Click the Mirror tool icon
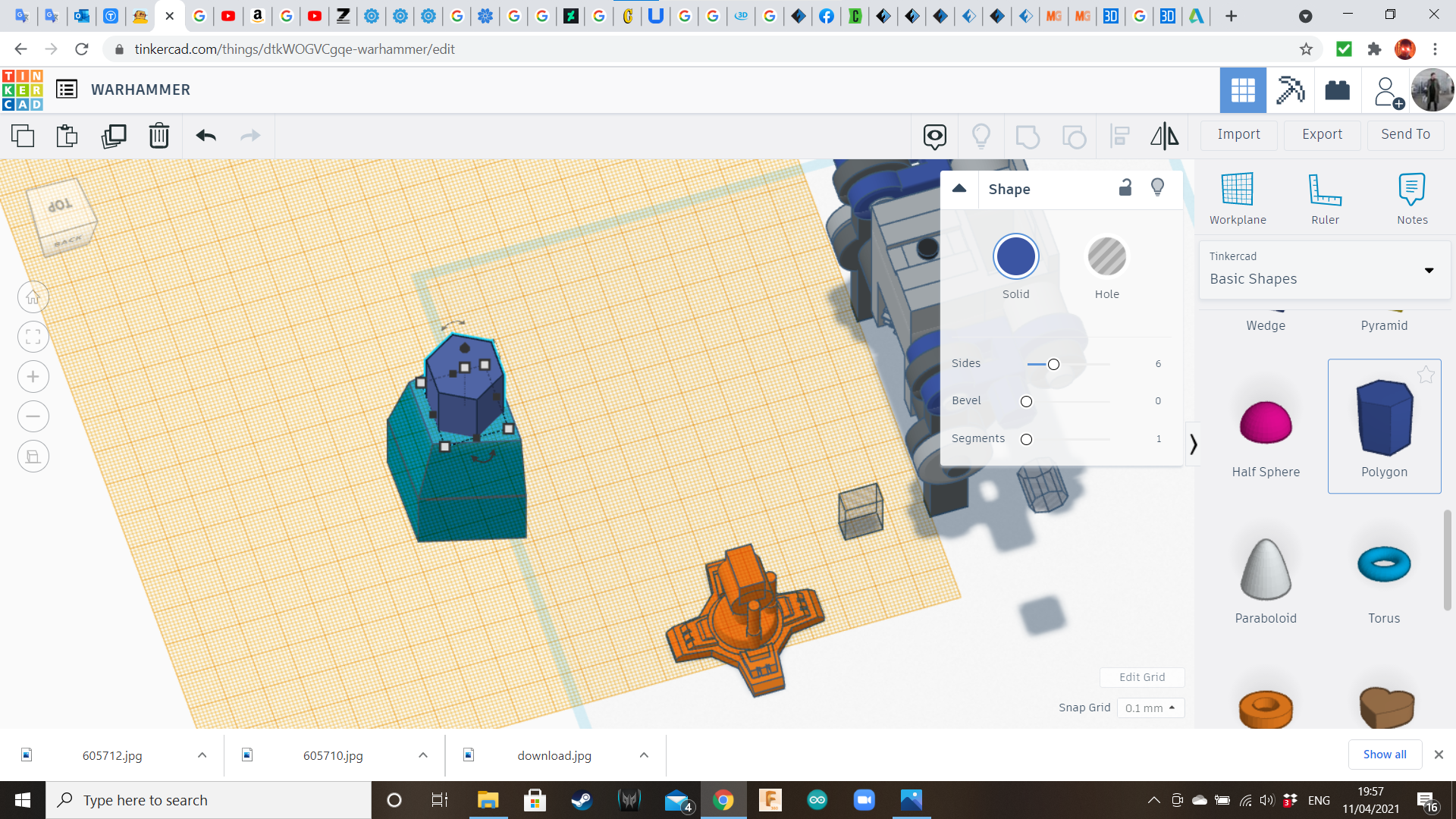 coord(1164,136)
